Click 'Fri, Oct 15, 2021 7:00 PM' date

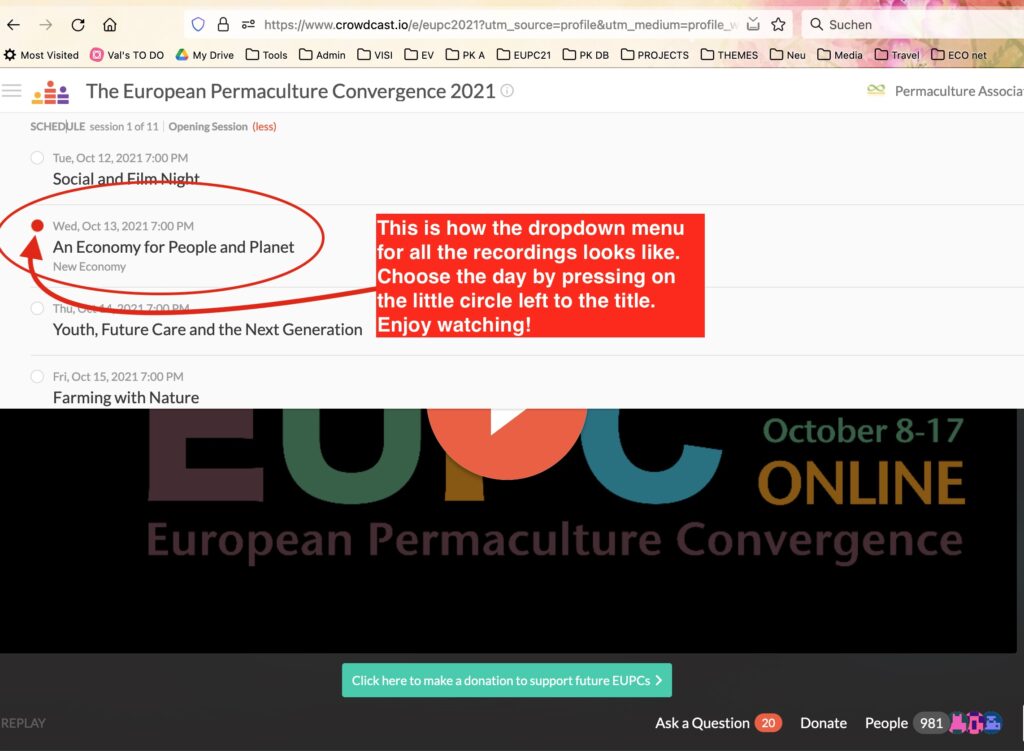pos(118,377)
